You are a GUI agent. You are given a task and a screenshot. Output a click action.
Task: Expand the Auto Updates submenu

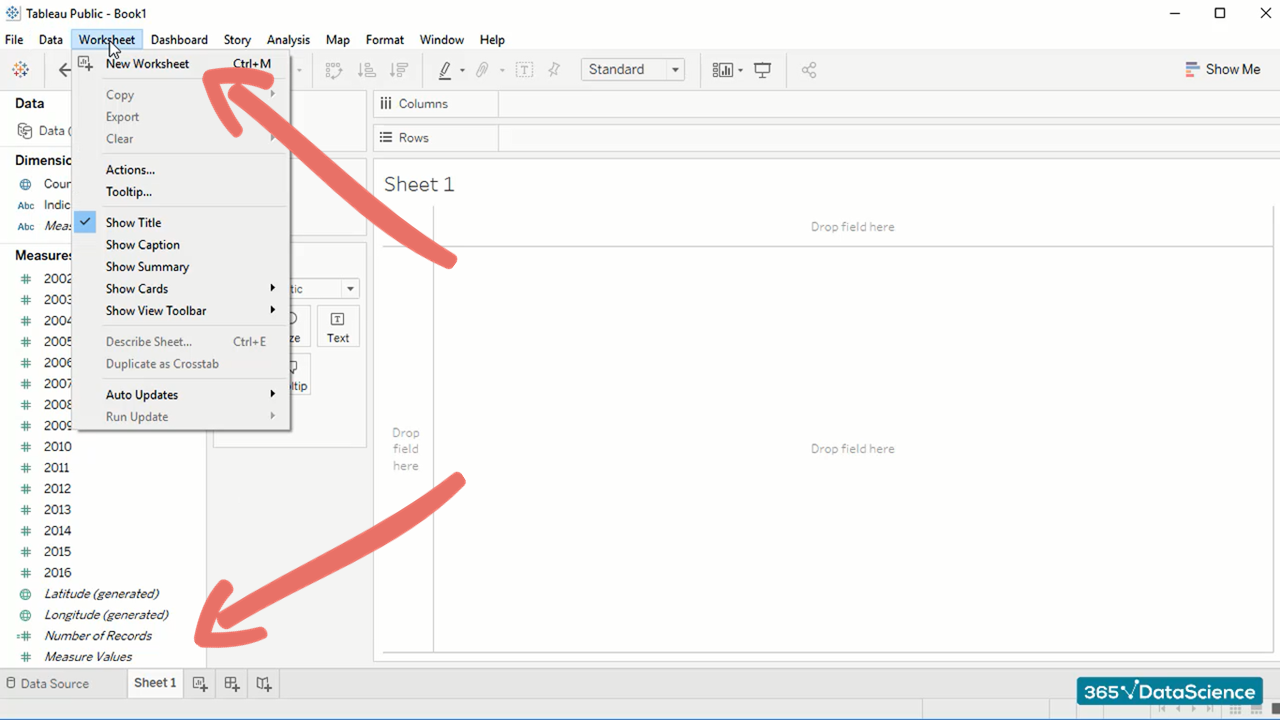click(x=142, y=395)
